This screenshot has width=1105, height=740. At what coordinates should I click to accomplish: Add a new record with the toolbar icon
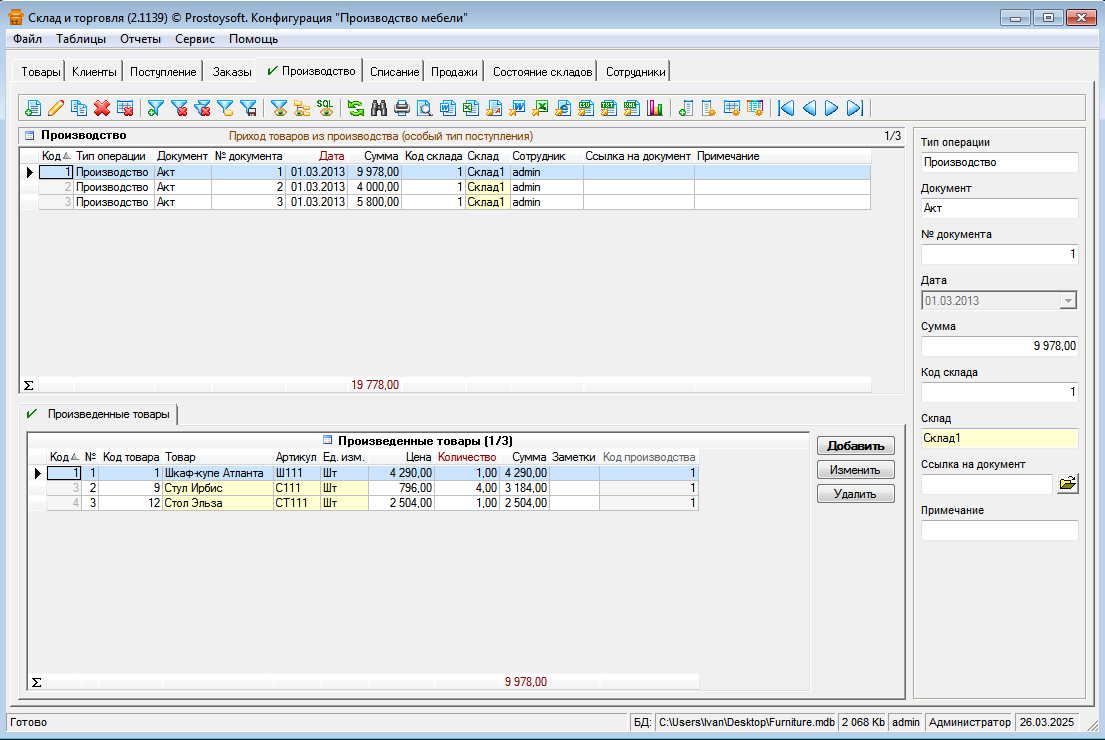click(x=32, y=108)
